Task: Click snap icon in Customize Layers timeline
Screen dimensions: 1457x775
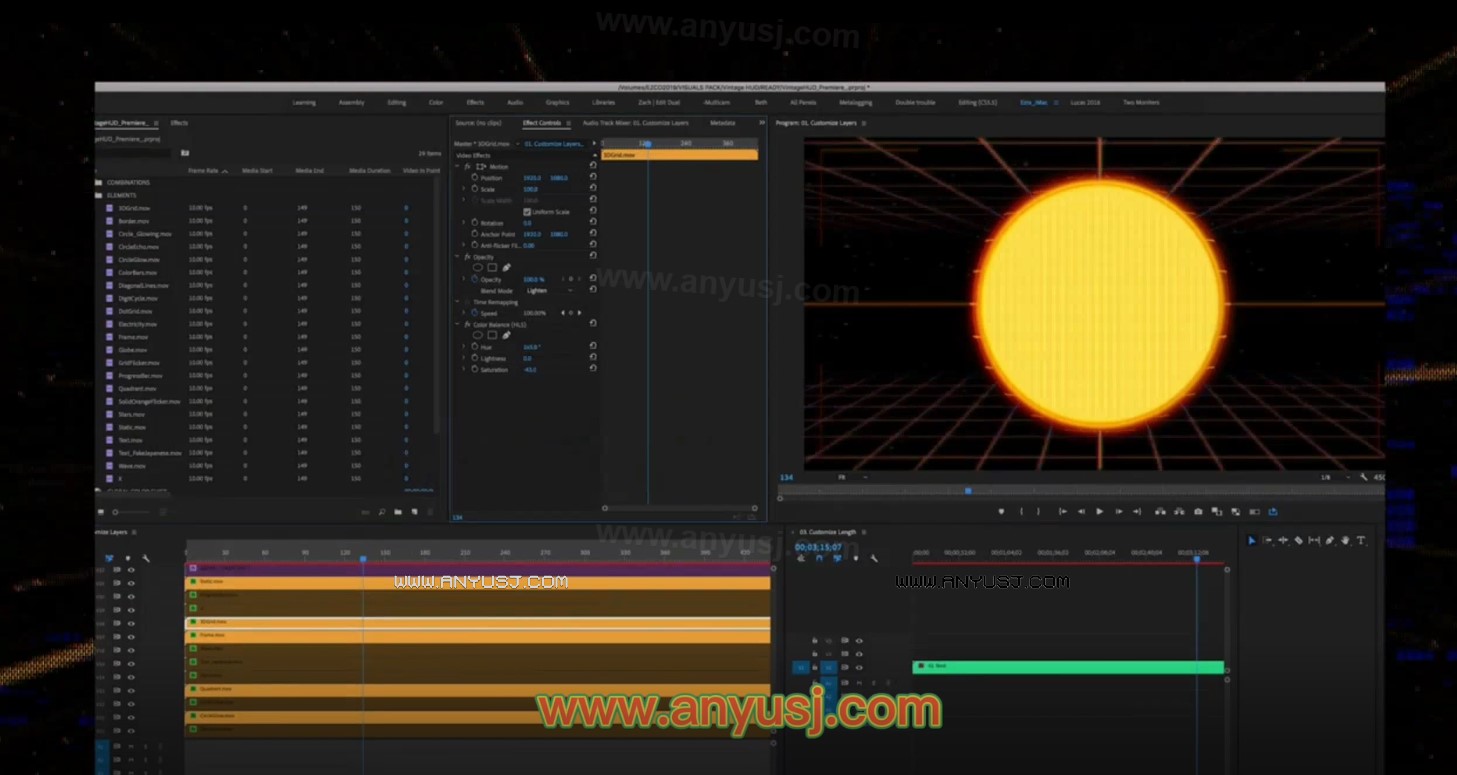Action: 109,558
